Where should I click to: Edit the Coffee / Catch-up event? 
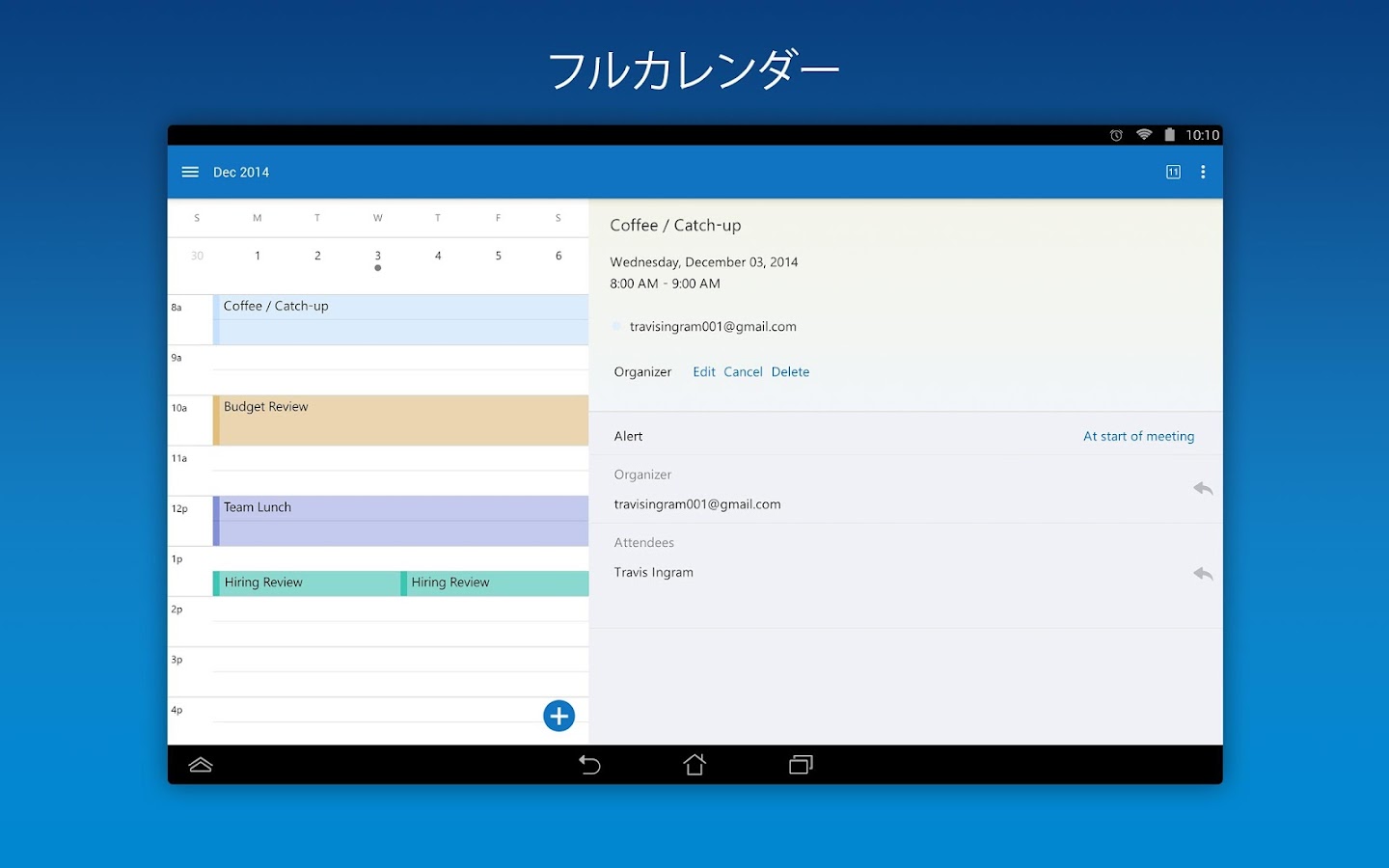pos(703,371)
